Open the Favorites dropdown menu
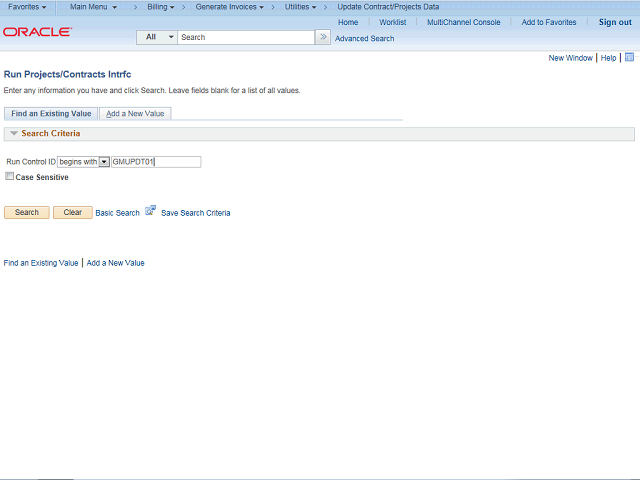 click(x=27, y=7)
